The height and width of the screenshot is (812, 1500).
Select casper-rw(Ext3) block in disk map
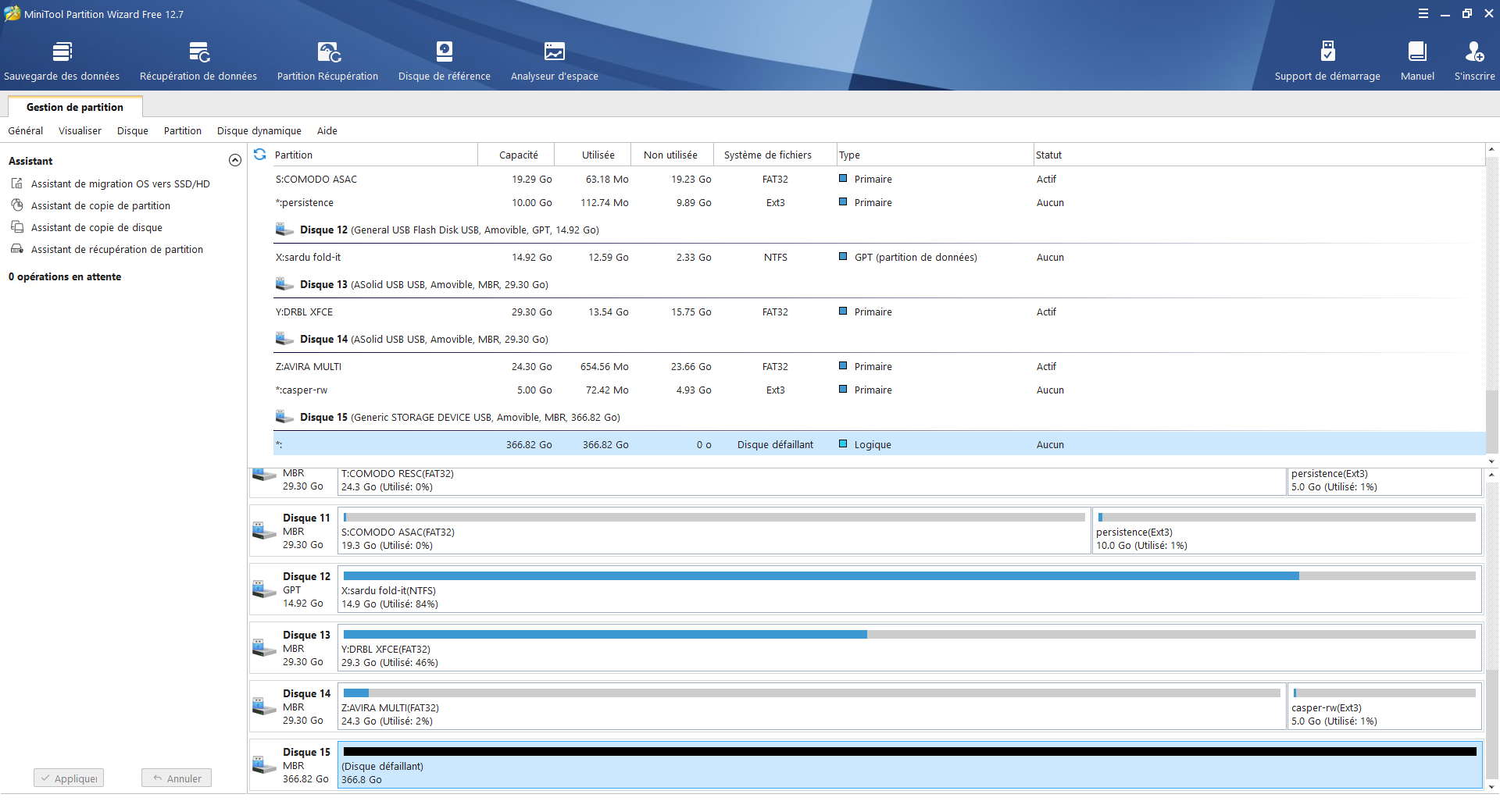pyautogui.click(x=1384, y=707)
